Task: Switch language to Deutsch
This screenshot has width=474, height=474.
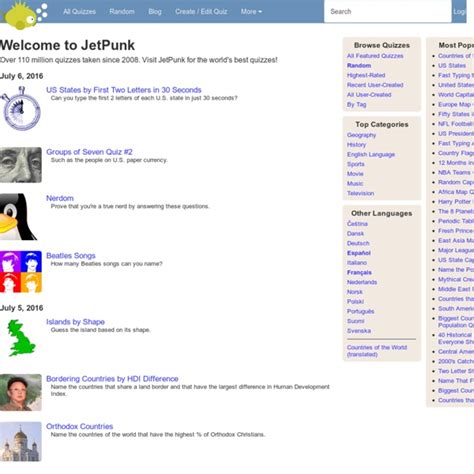Action: (x=358, y=243)
